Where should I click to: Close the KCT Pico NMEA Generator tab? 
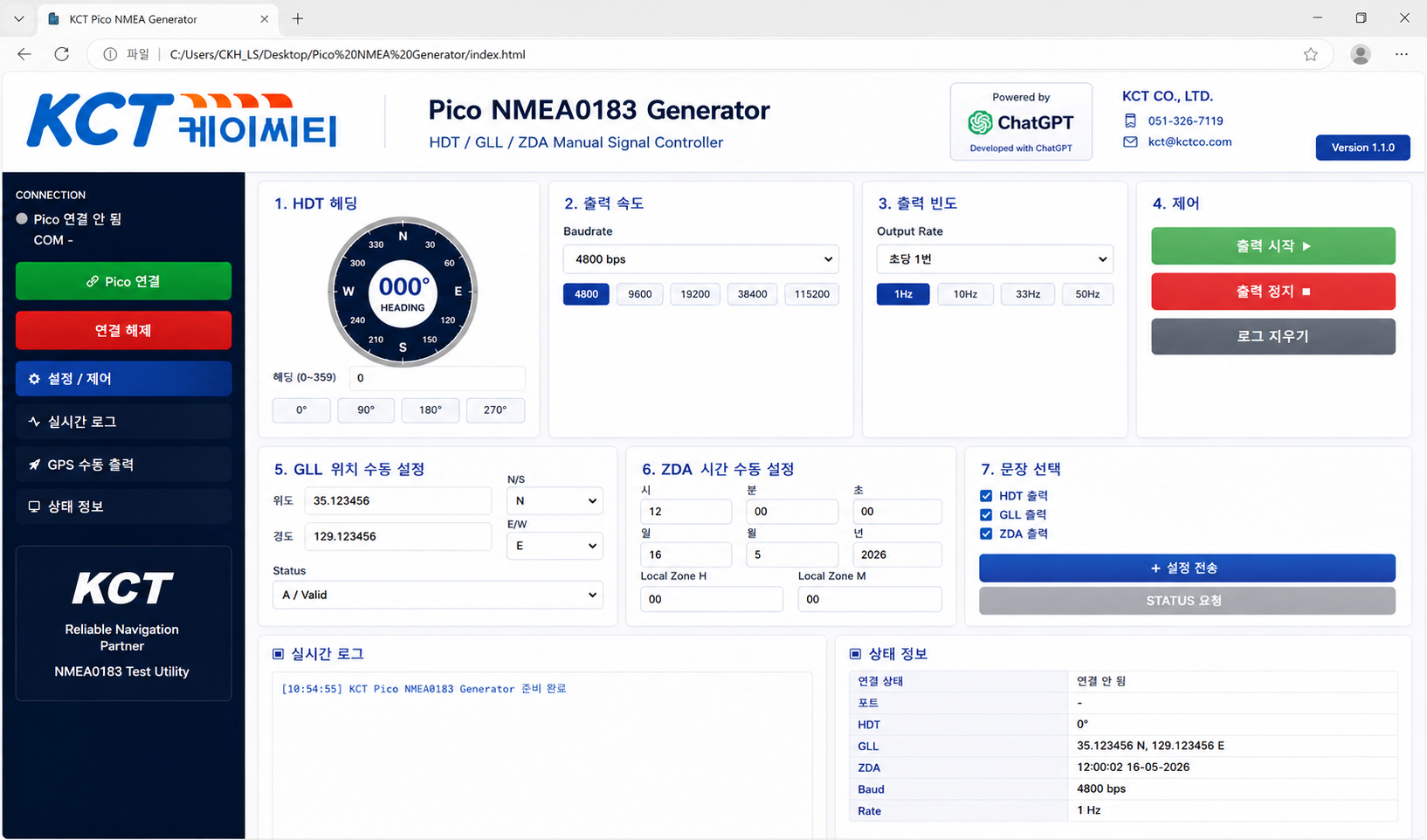point(265,18)
